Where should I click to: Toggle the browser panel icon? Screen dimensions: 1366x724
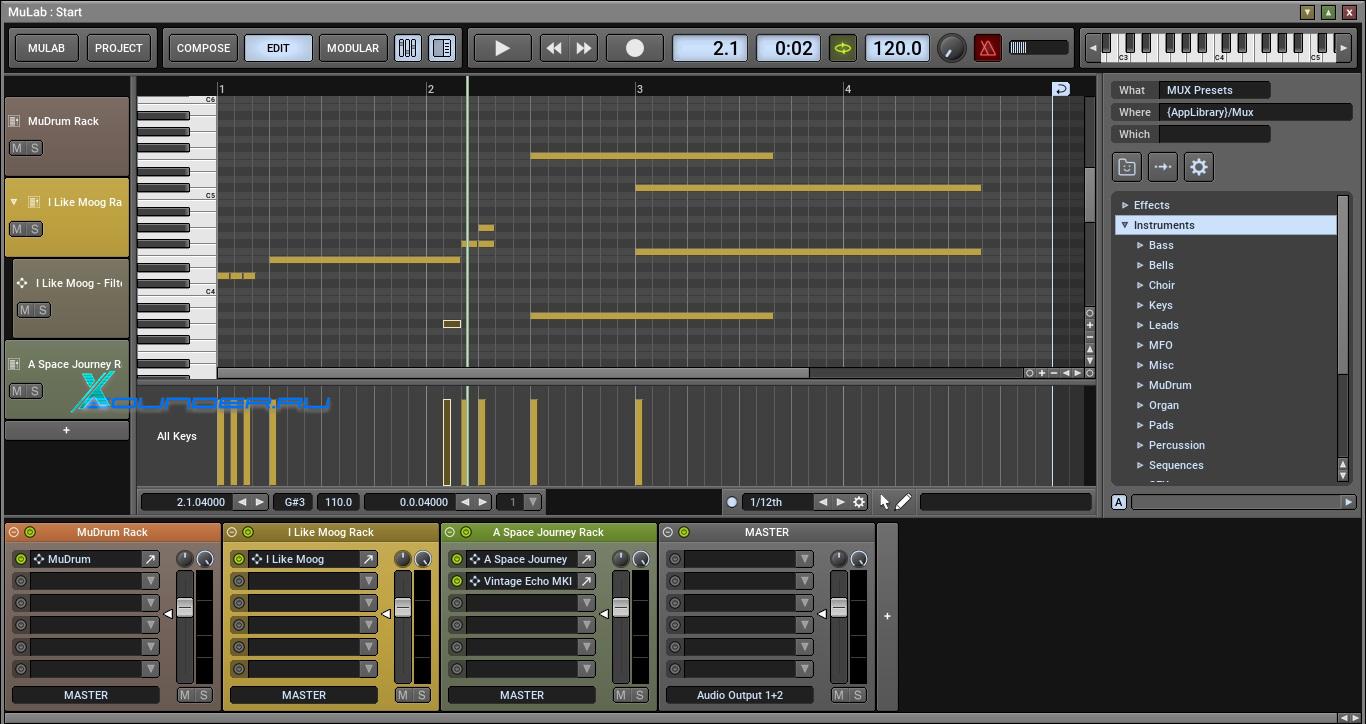441,48
